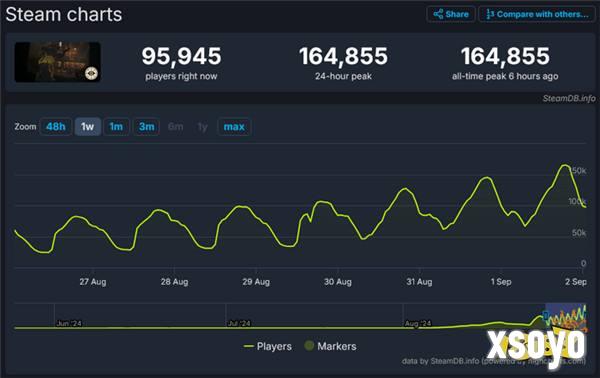Click the game thumbnail image

coord(58,62)
